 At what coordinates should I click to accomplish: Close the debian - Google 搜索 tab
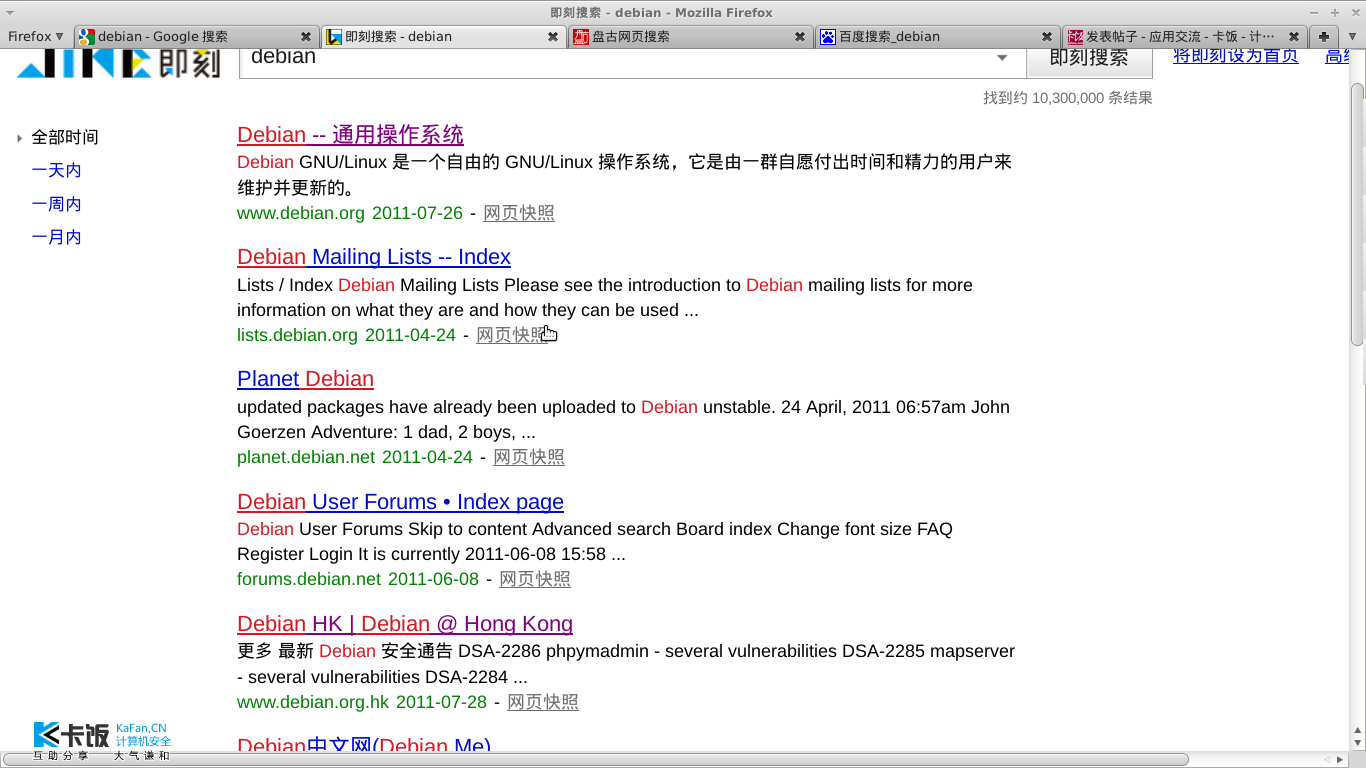click(x=306, y=36)
